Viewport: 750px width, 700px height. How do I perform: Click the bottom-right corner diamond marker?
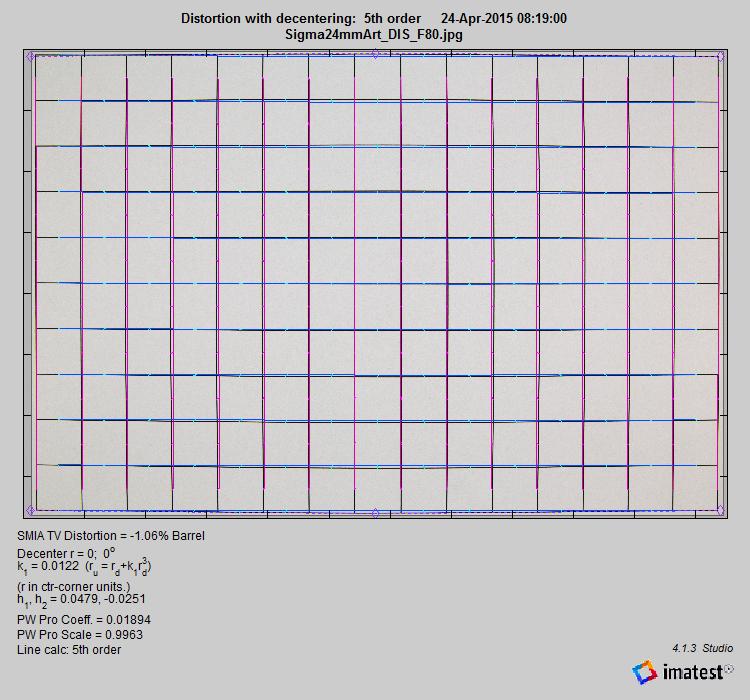pyautogui.click(x=721, y=511)
